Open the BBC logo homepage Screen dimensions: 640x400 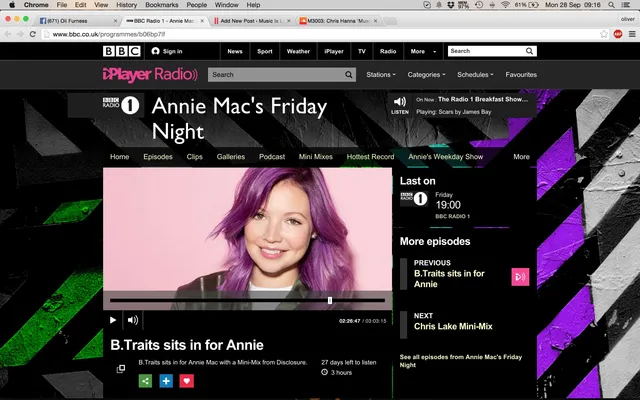(122, 51)
